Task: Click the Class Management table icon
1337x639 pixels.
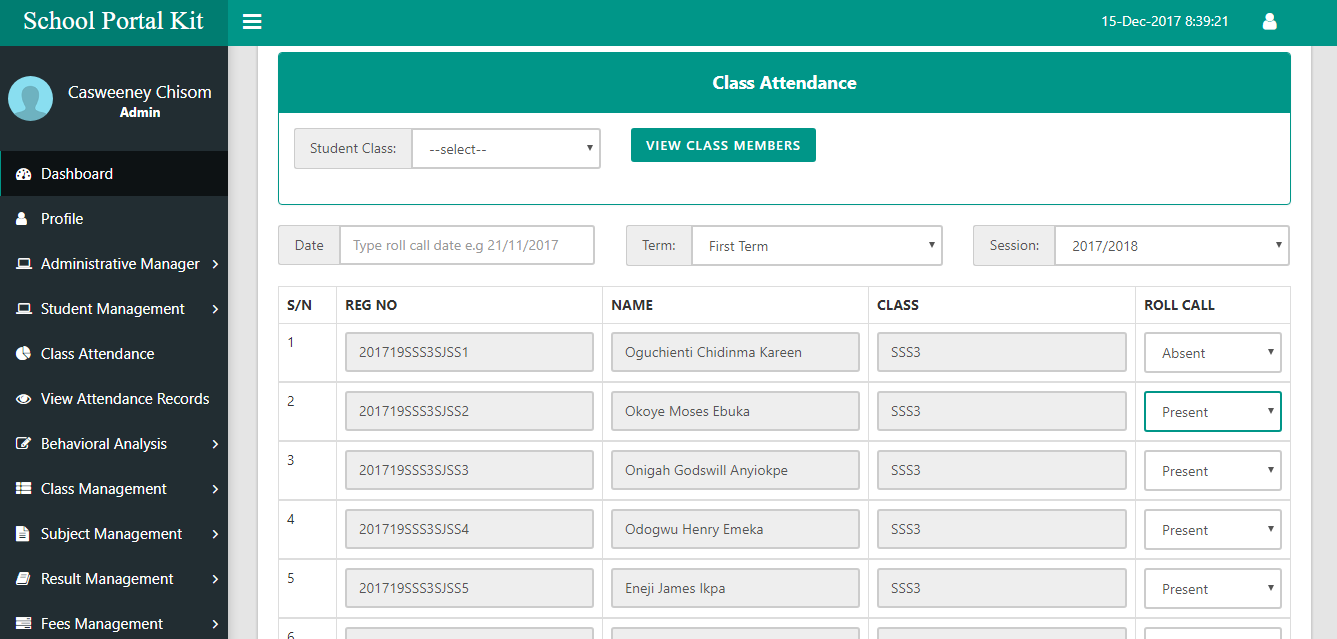Action: tap(24, 489)
